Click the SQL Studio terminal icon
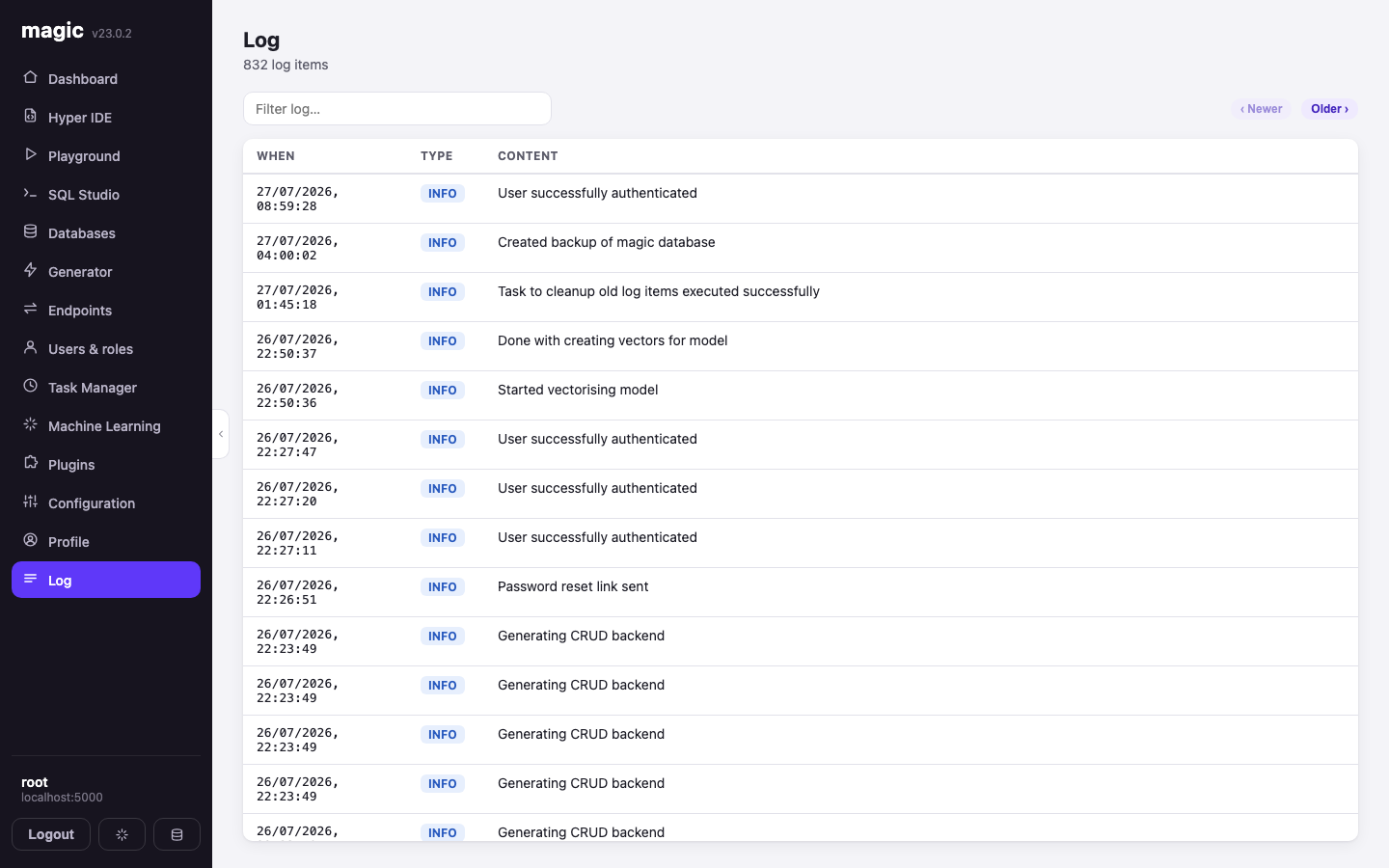The image size is (1389, 868). tap(30, 193)
